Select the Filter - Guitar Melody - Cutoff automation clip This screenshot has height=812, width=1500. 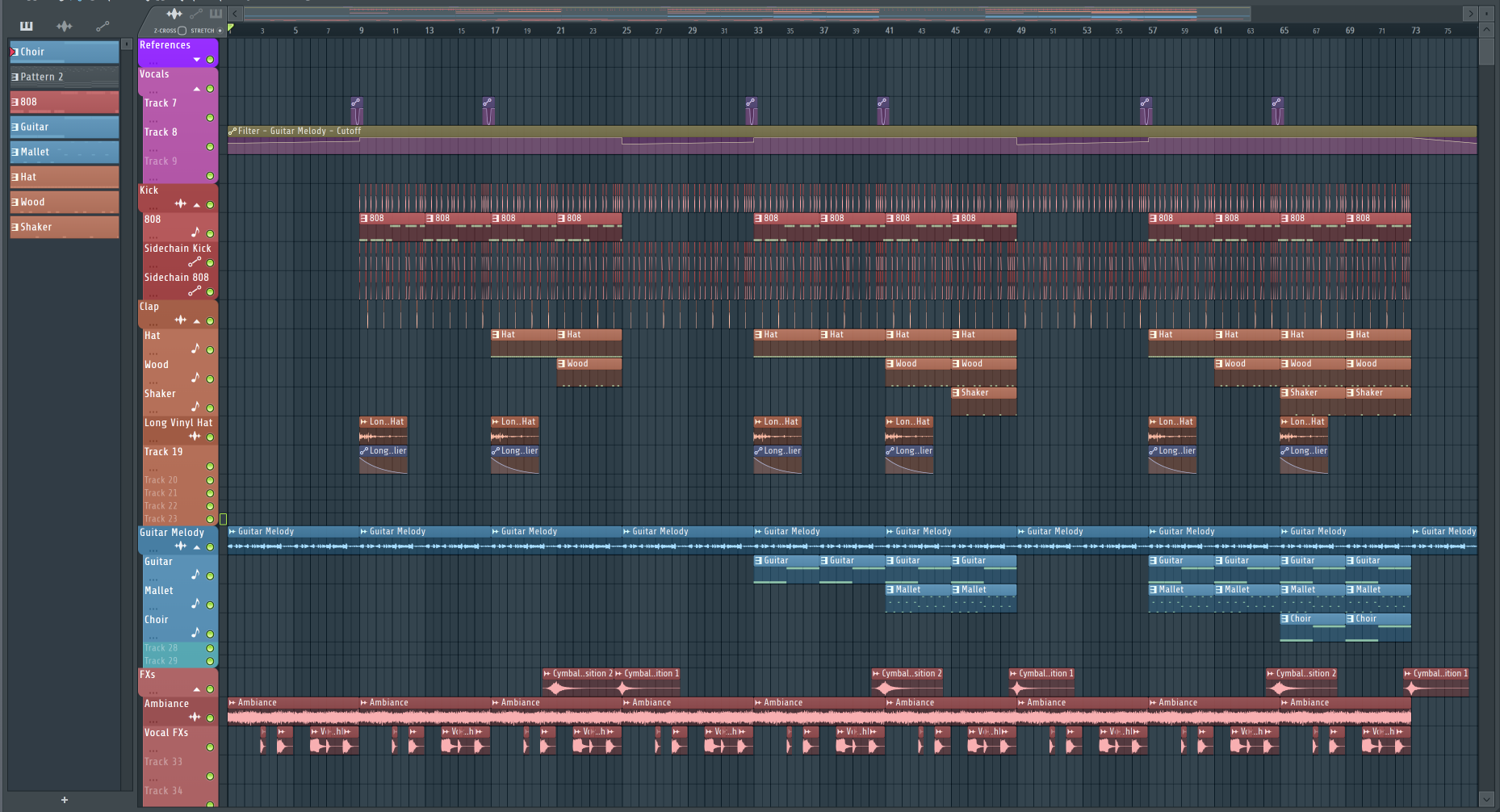[852, 140]
